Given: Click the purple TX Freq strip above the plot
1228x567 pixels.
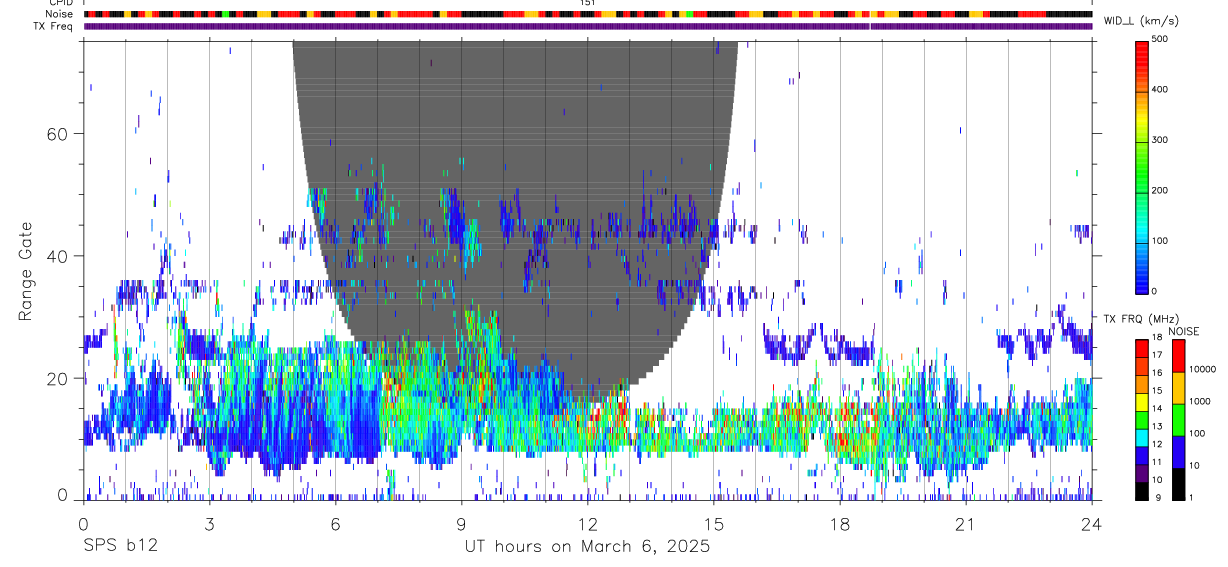Looking at the screenshot, I should point(588,26).
